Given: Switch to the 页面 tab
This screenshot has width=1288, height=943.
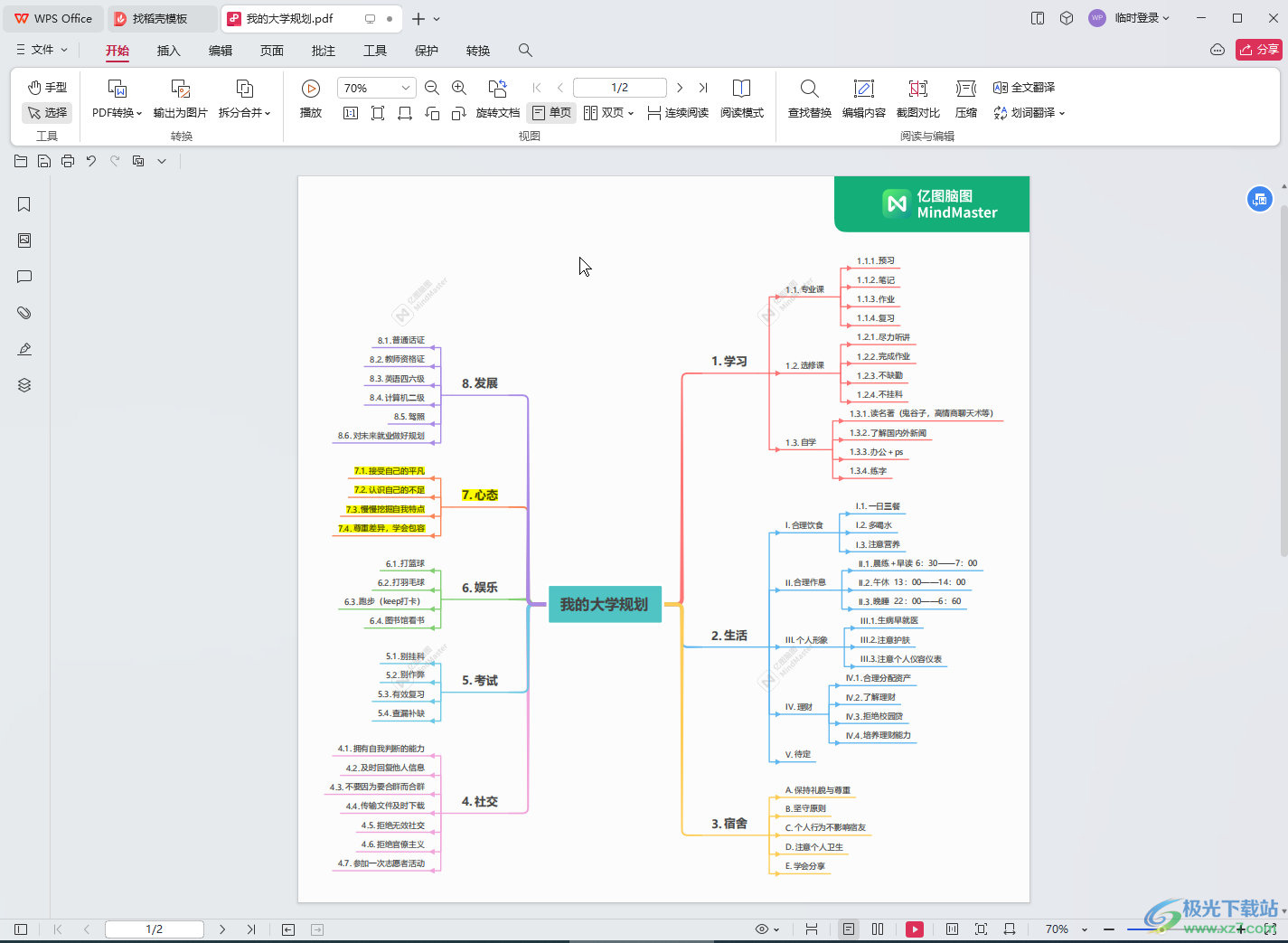Looking at the screenshot, I should click(x=272, y=51).
